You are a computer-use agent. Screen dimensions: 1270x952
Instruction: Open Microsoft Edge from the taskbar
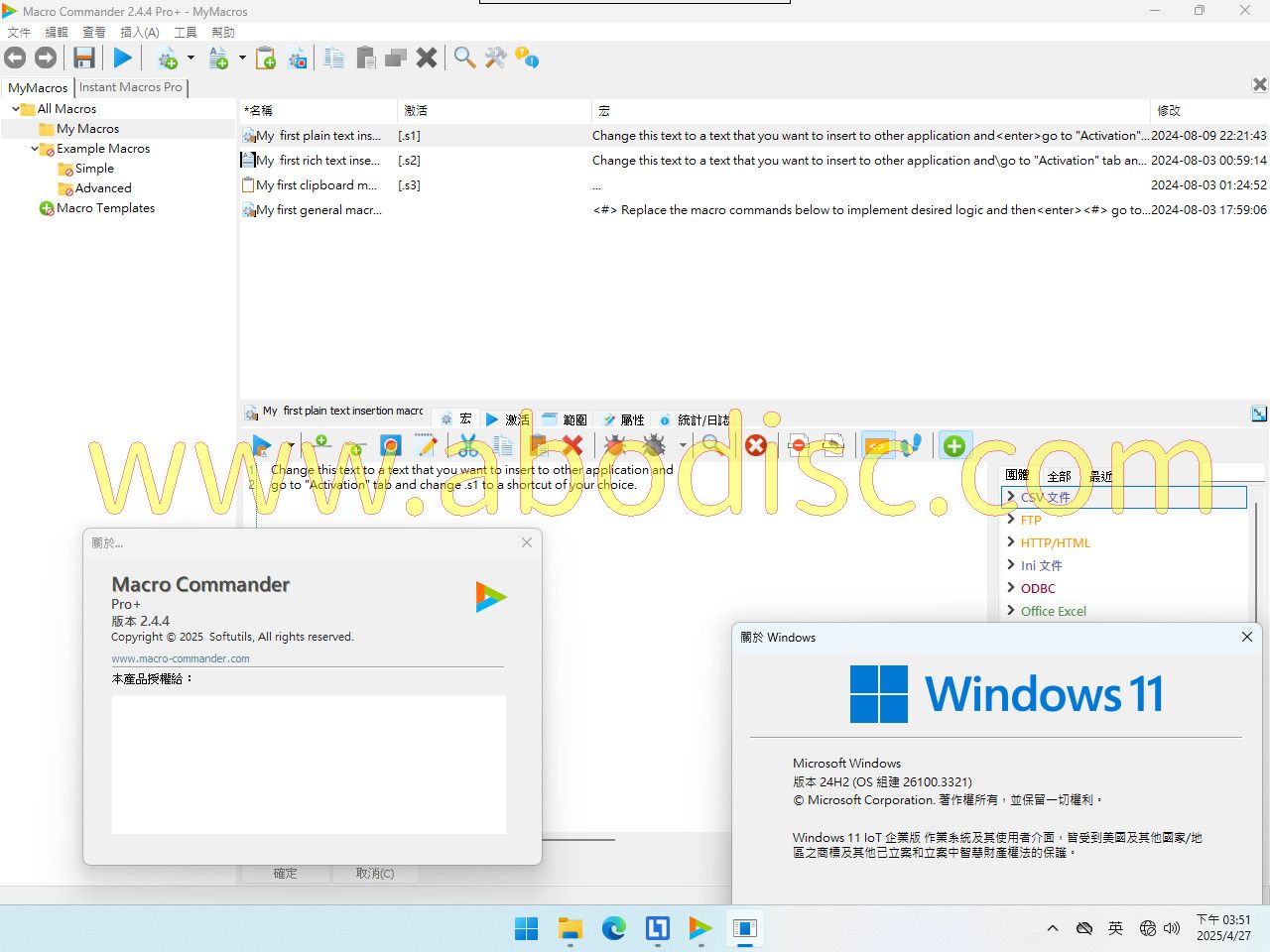click(614, 928)
